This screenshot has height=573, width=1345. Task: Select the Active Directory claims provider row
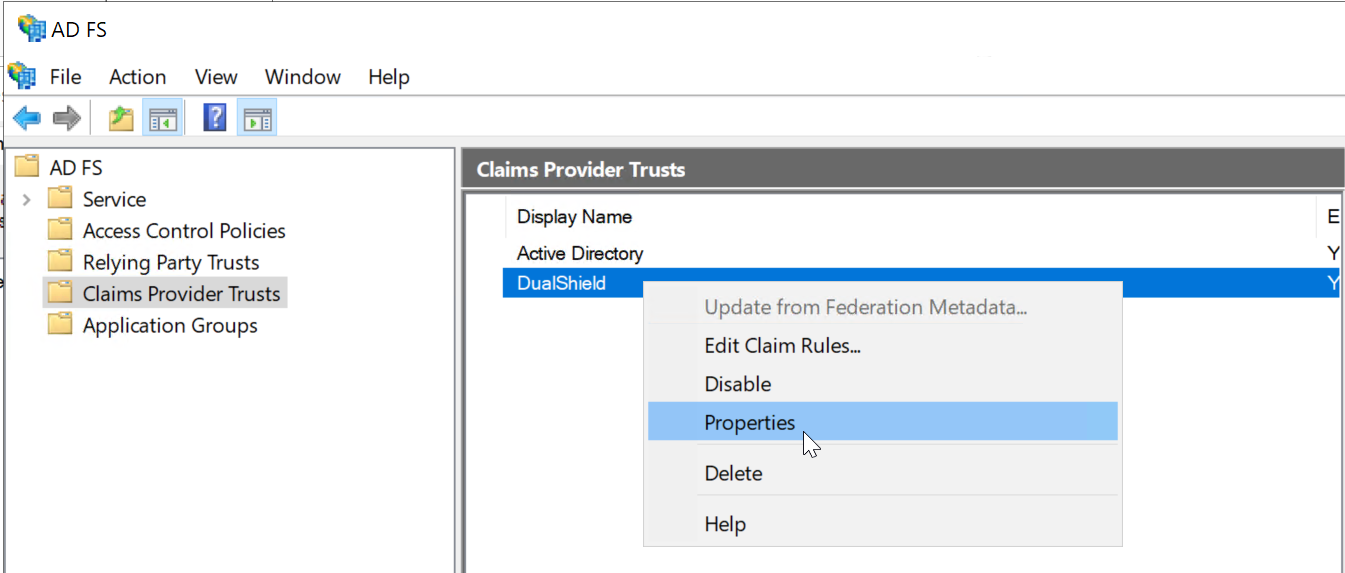(580, 253)
